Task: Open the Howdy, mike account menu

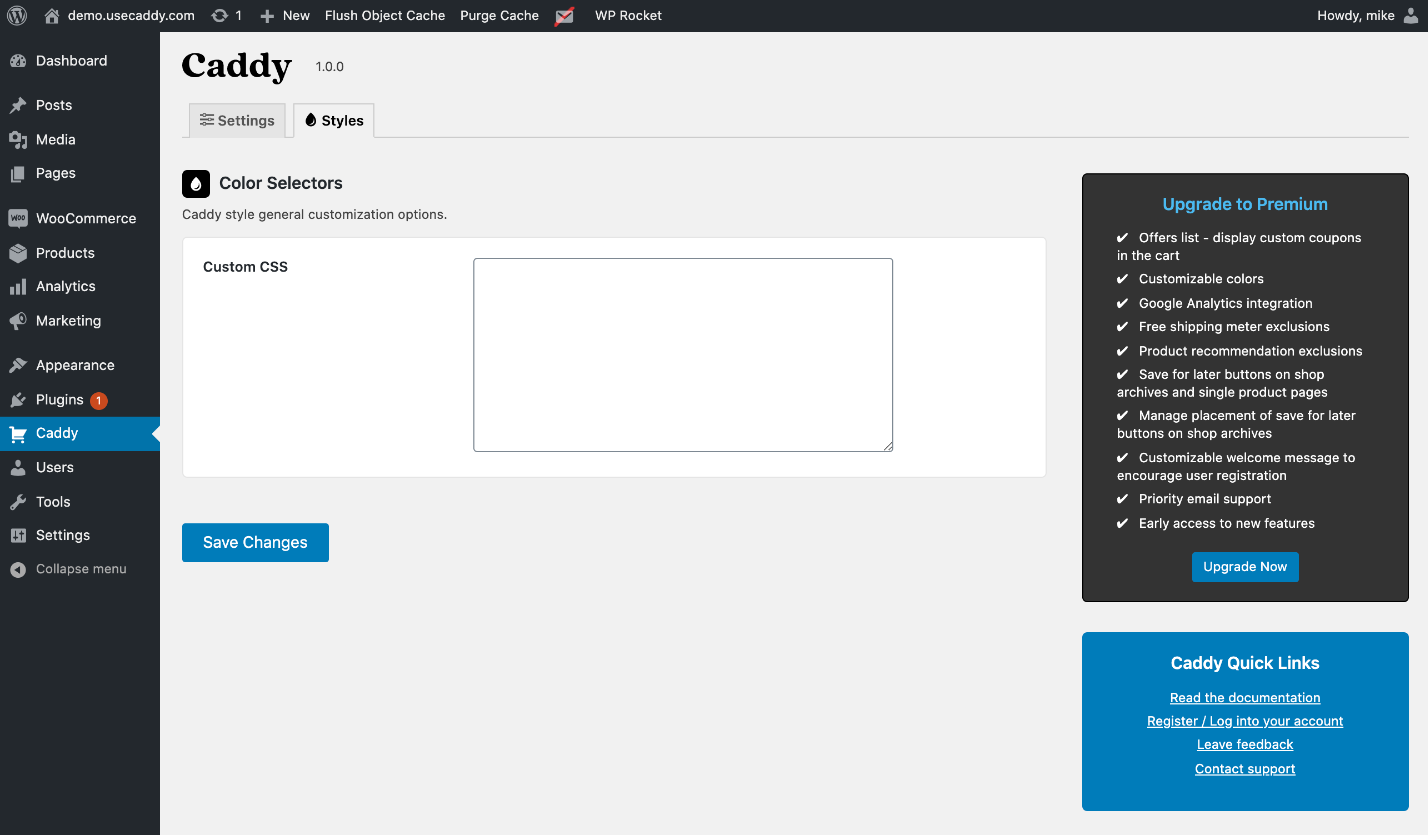Action: (1368, 16)
